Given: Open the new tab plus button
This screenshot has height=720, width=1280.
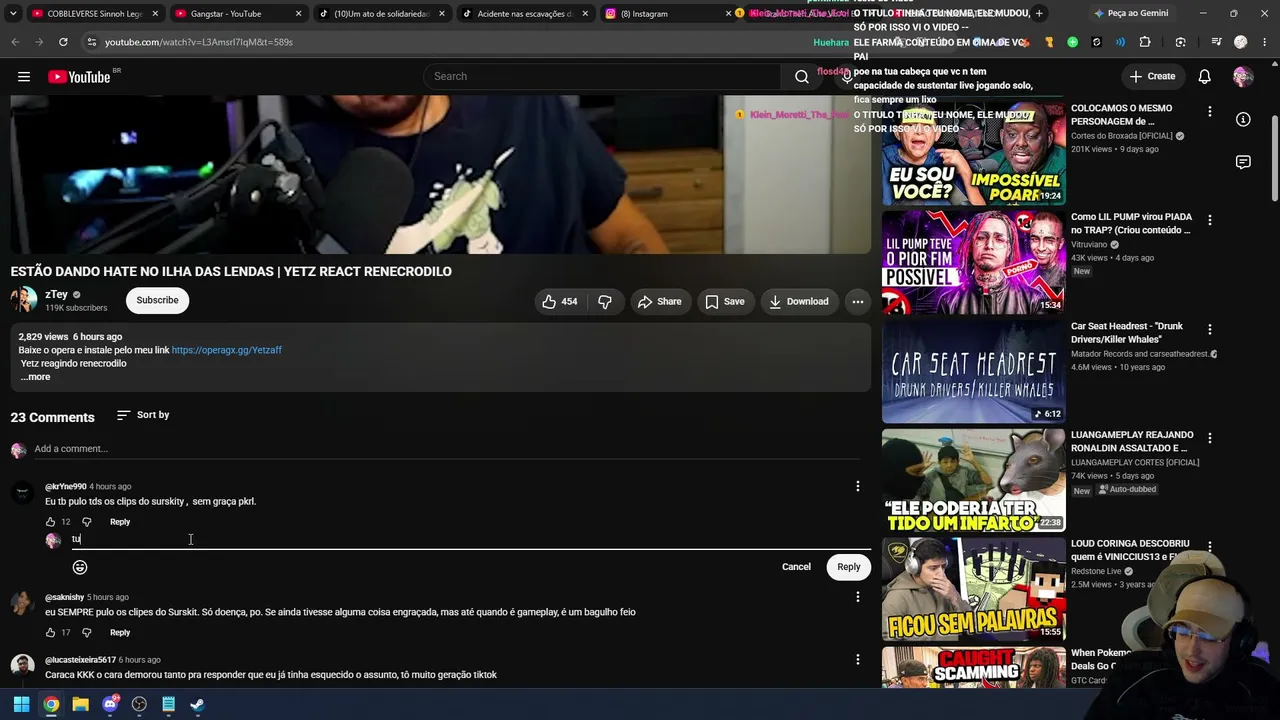Looking at the screenshot, I should [1039, 14].
